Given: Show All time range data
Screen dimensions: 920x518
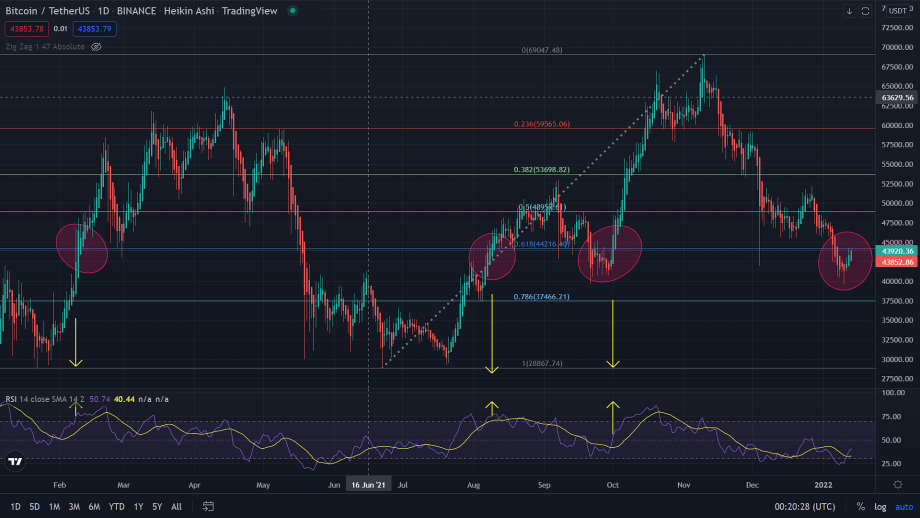Looking at the screenshot, I should click(x=177, y=506).
